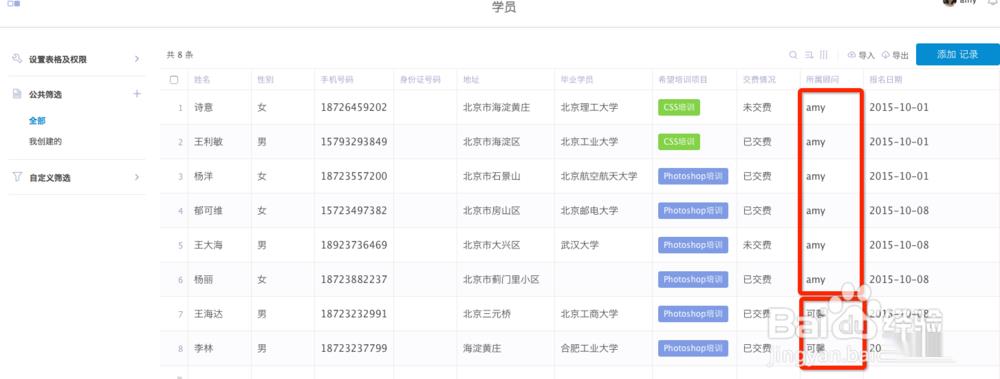Viewport: 1000px width, 379px height.
Task: Click the 学员 page title
Action: point(504,8)
